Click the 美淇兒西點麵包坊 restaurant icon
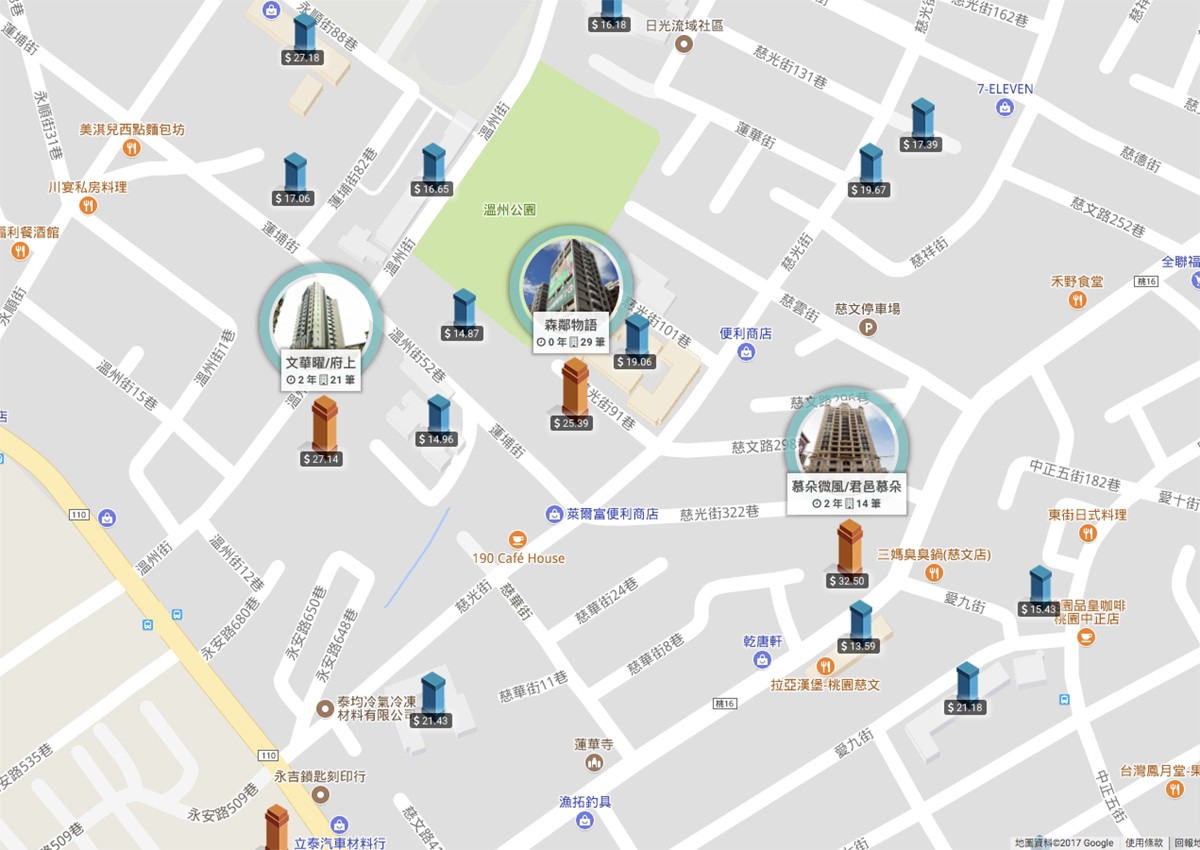This screenshot has width=1200, height=850. (x=132, y=149)
